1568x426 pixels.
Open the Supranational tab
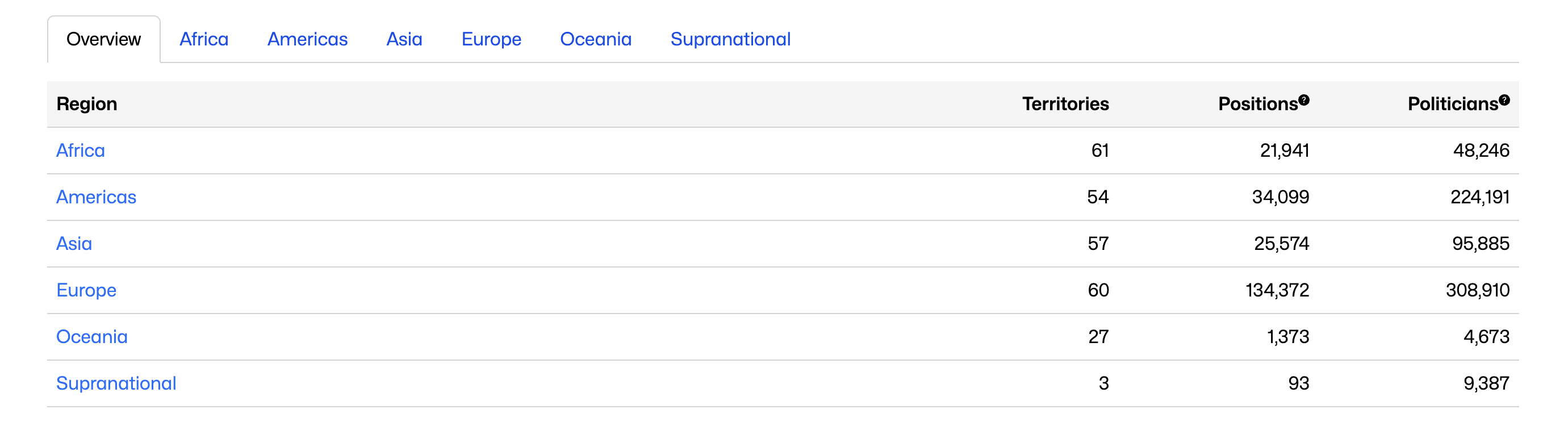730,40
